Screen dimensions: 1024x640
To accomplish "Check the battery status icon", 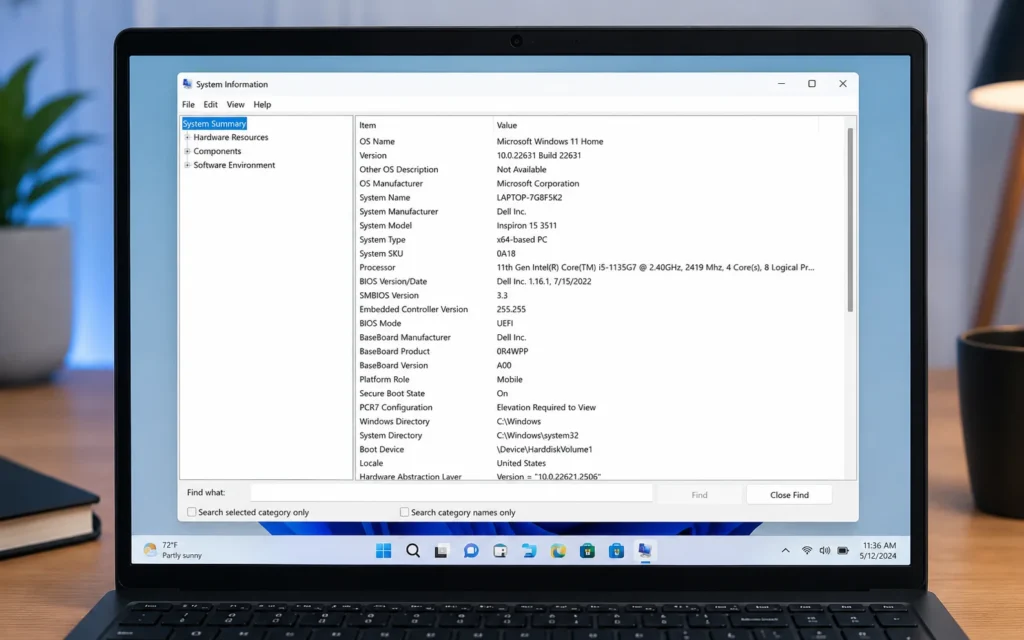I will click(843, 551).
